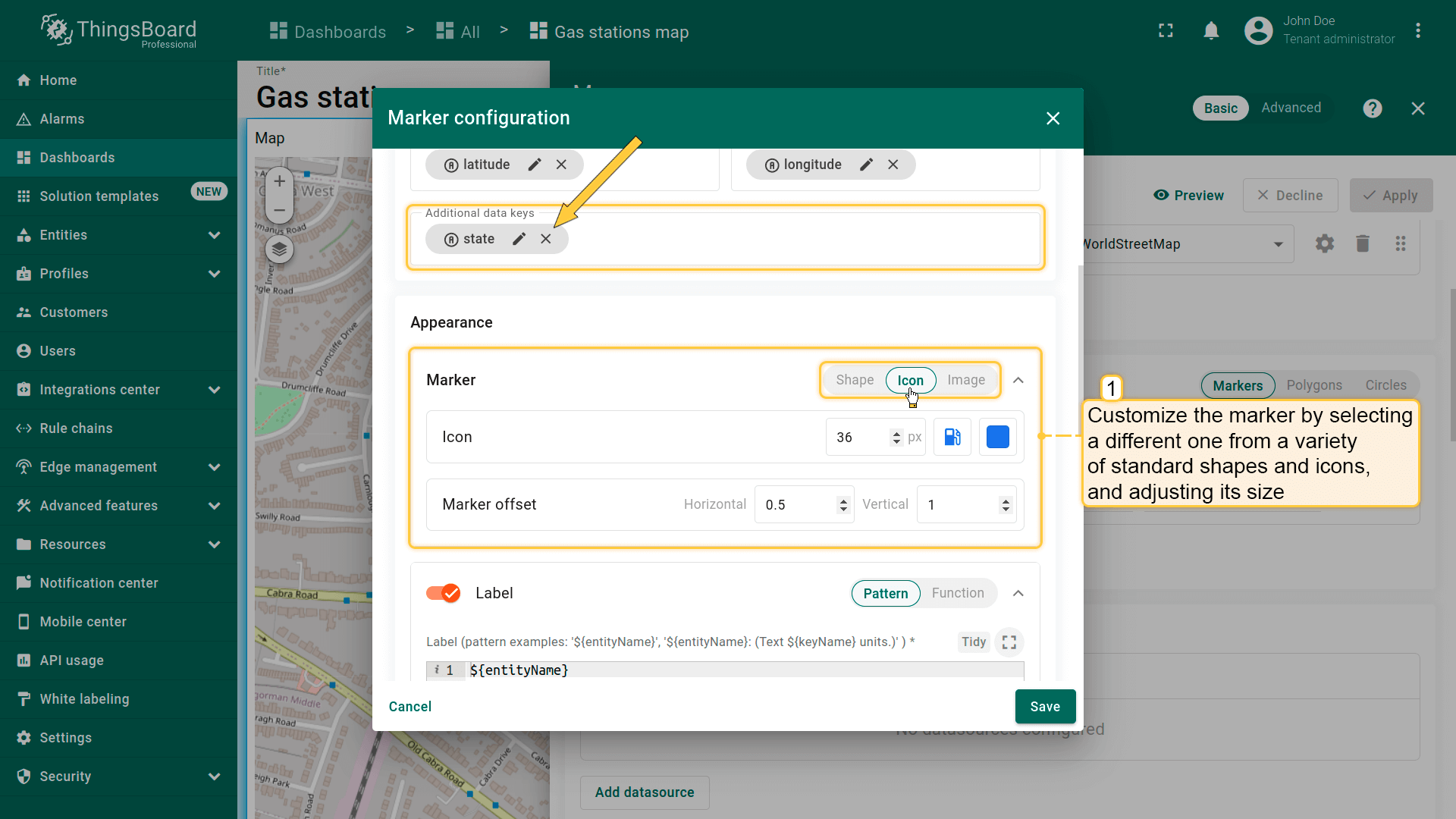
Task: Click the gas station marker icon picker
Action: click(x=952, y=437)
